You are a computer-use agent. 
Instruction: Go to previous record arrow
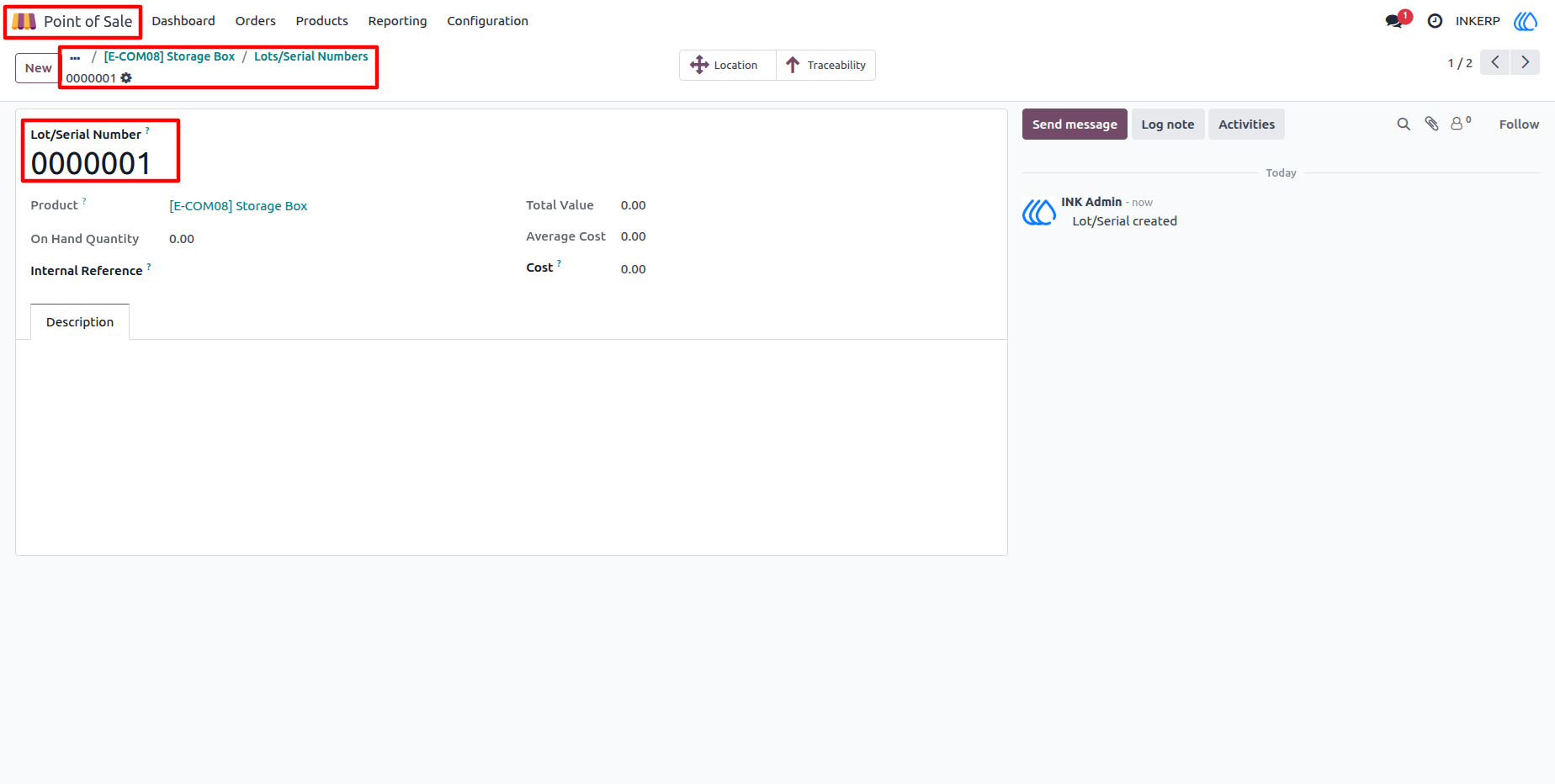(x=1495, y=62)
